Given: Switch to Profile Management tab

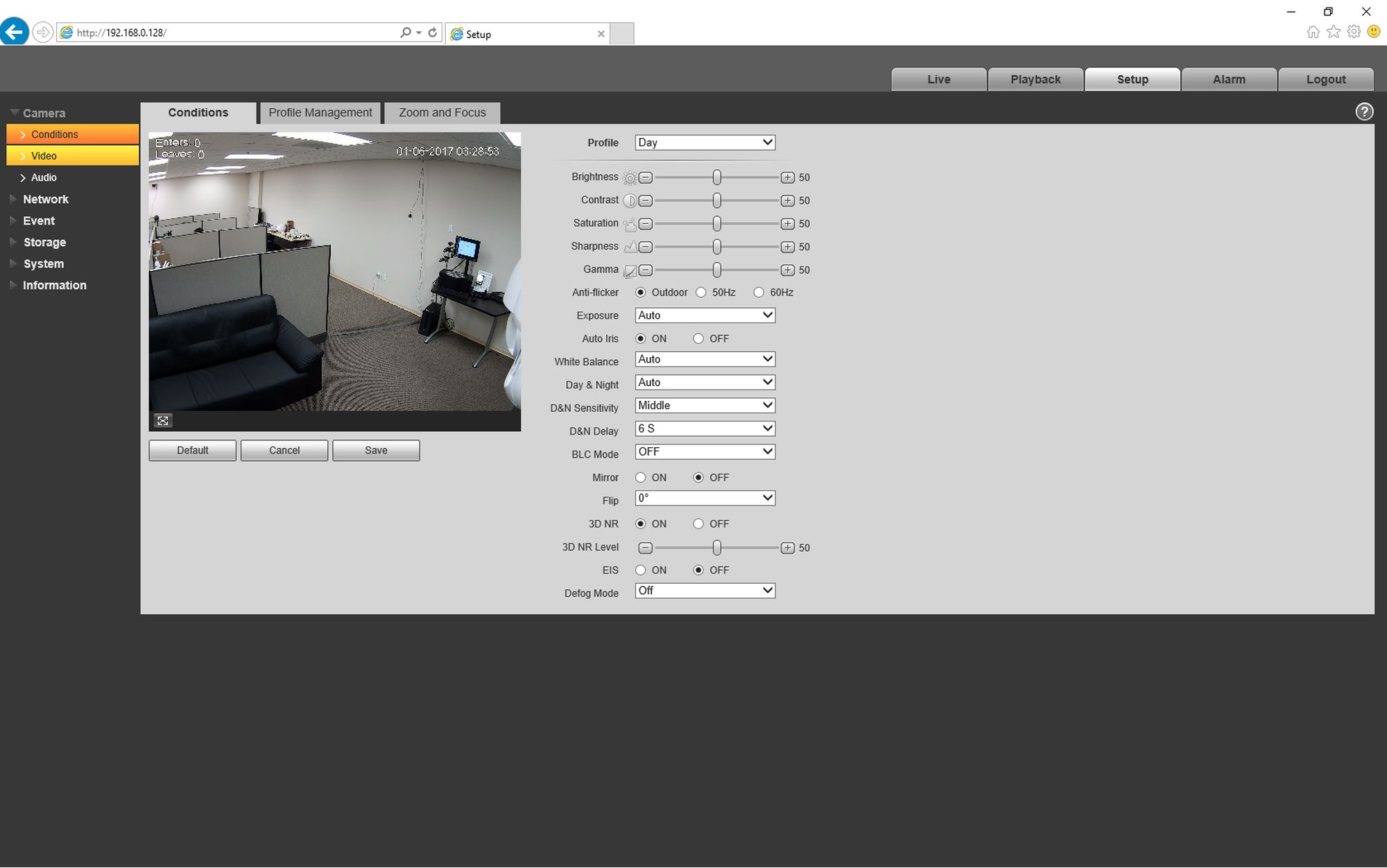Looking at the screenshot, I should point(320,113).
